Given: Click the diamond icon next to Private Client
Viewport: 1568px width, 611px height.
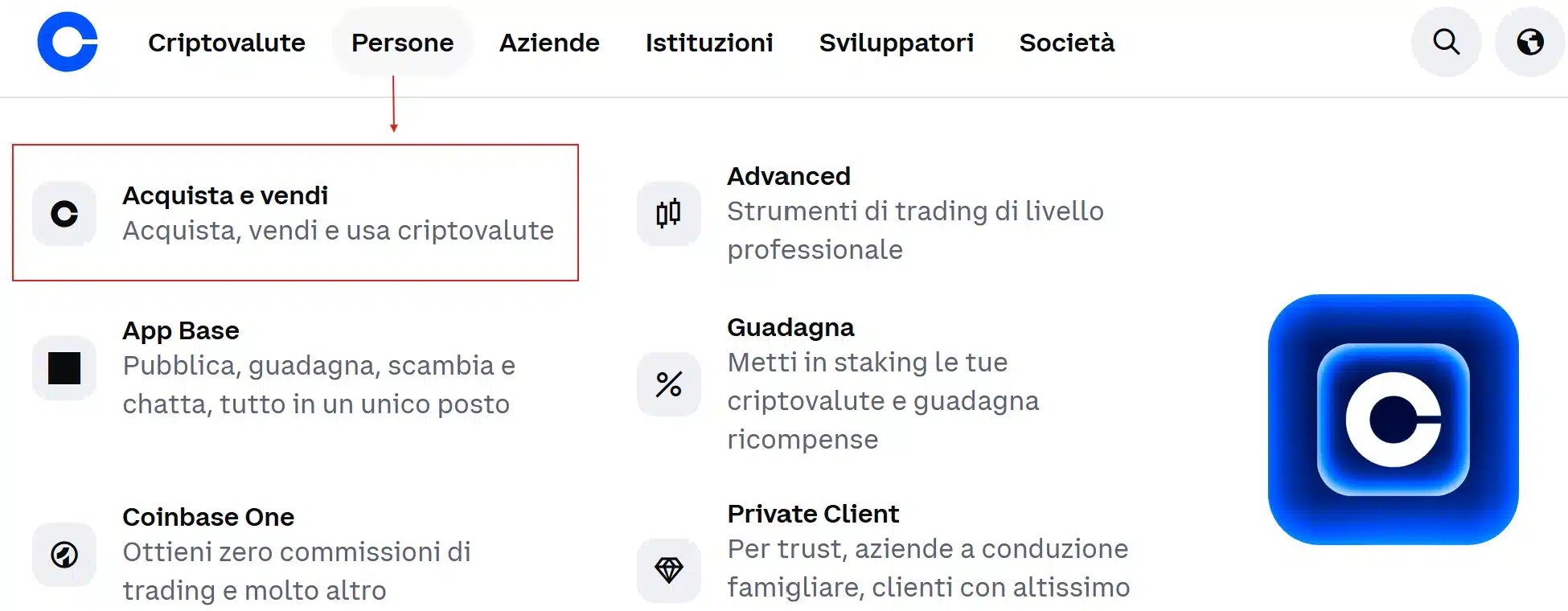Looking at the screenshot, I should [x=668, y=570].
